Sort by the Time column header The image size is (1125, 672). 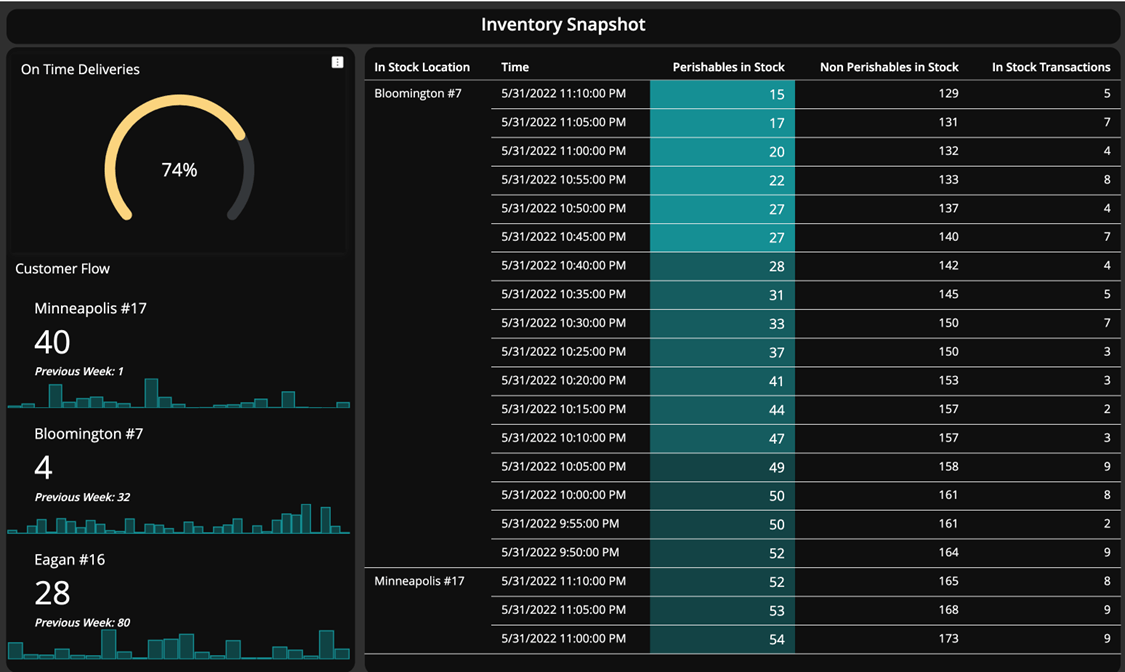[515, 67]
